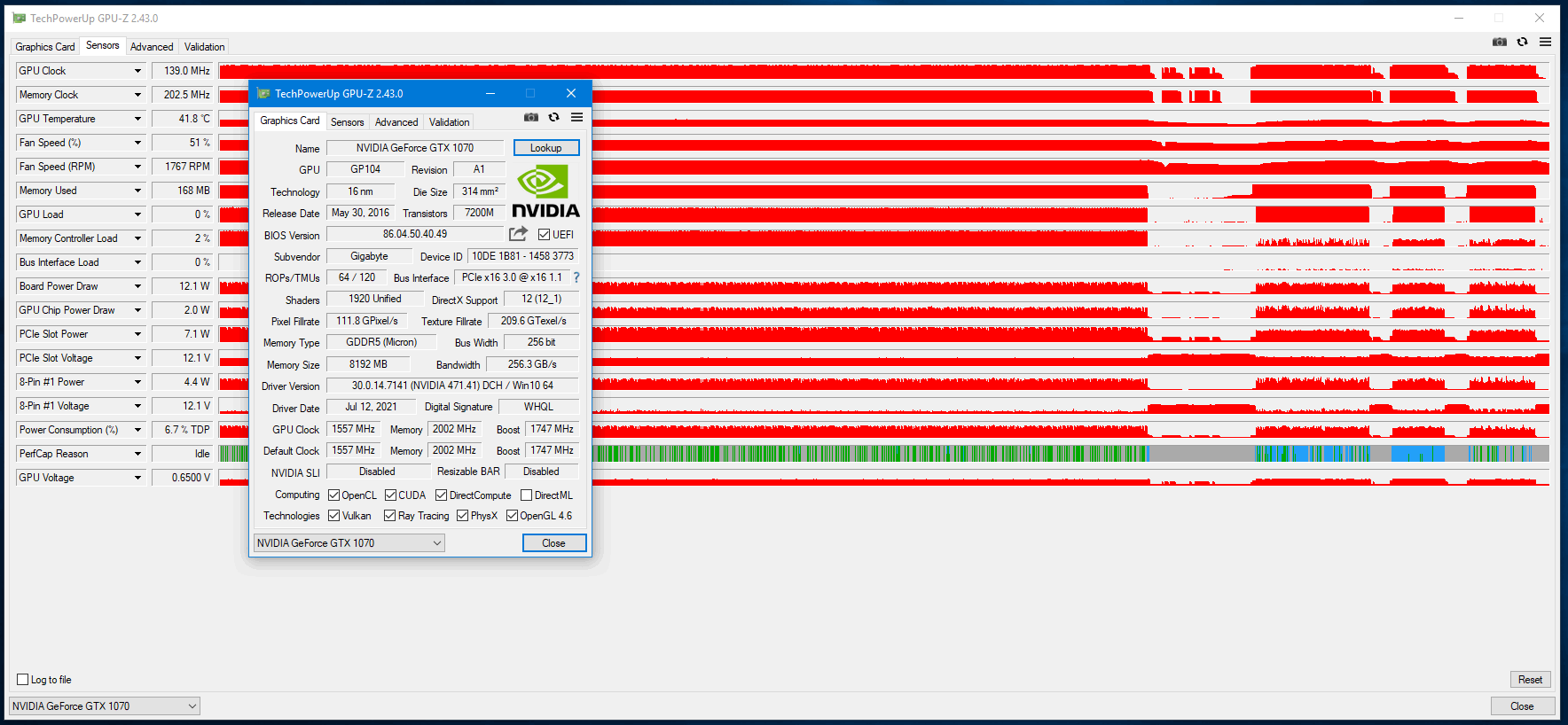Toggle OpenCL checkbox
1568x725 pixels.
[334, 495]
